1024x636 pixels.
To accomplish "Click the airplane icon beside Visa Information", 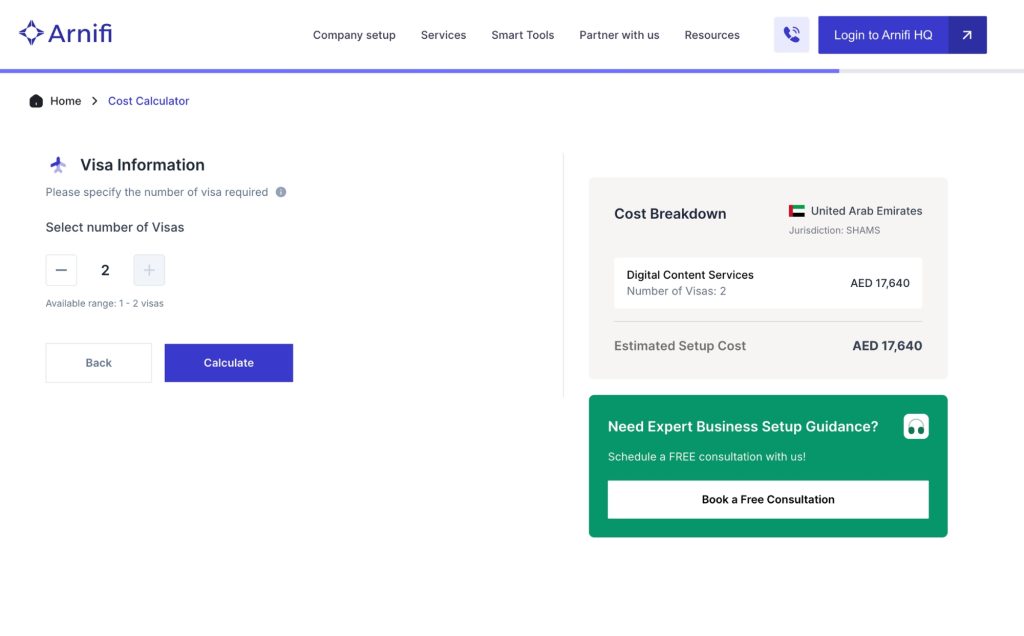I will click(57, 164).
